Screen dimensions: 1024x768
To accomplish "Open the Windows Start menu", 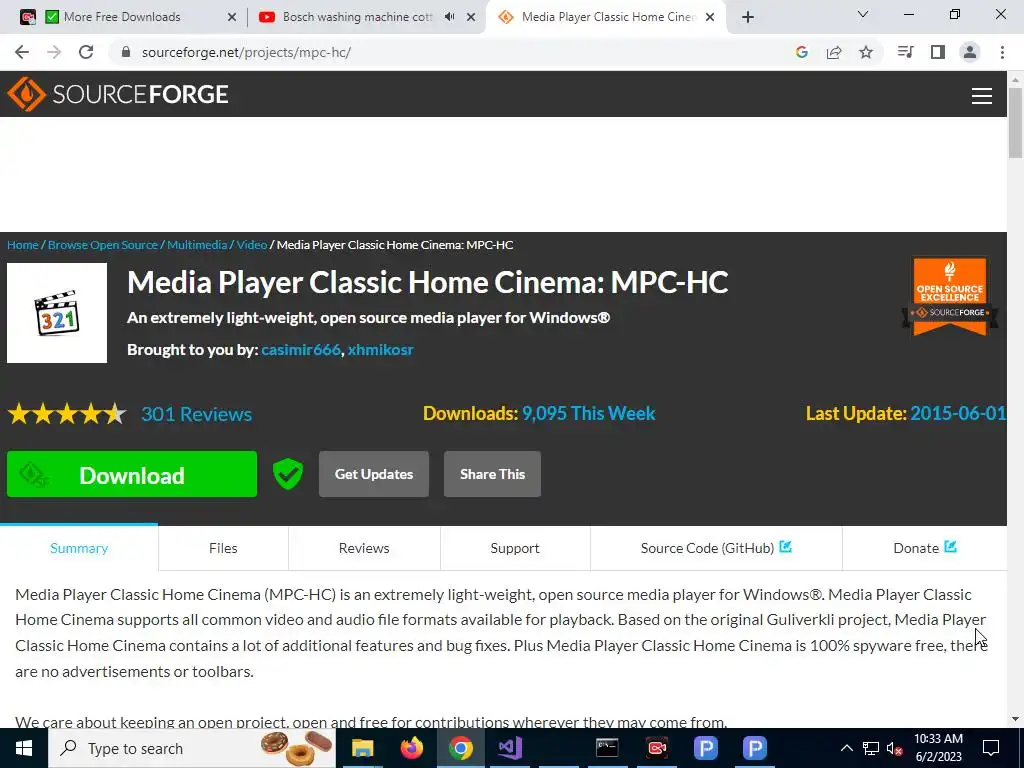I will point(24,748).
